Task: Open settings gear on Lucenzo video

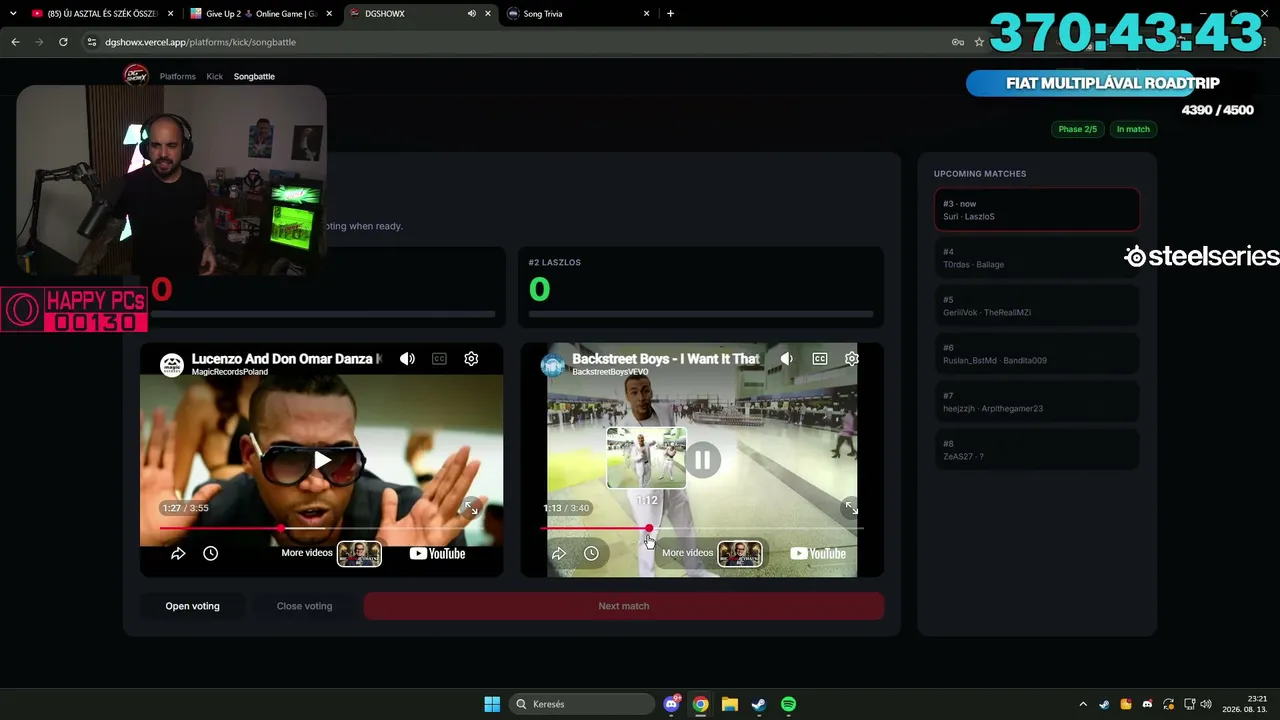Action: (471, 359)
